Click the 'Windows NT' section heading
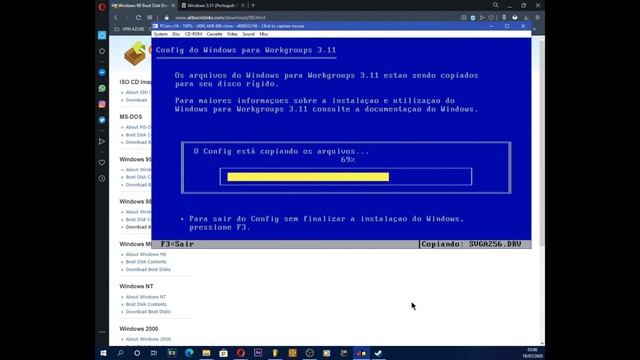This screenshot has height=360, width=640. coord(136,286)
